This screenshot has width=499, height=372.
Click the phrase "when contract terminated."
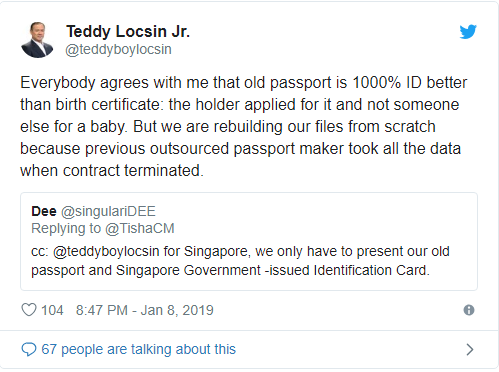tap(111, 171)
